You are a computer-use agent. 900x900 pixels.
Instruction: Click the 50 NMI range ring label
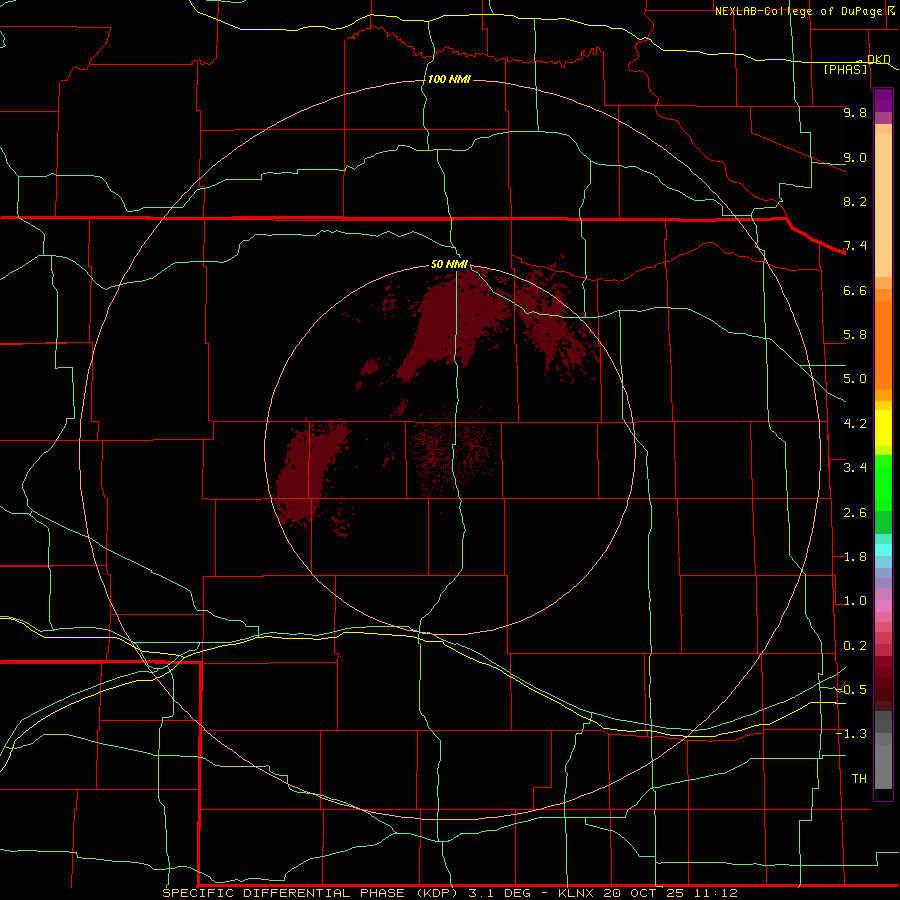[449, 264]
